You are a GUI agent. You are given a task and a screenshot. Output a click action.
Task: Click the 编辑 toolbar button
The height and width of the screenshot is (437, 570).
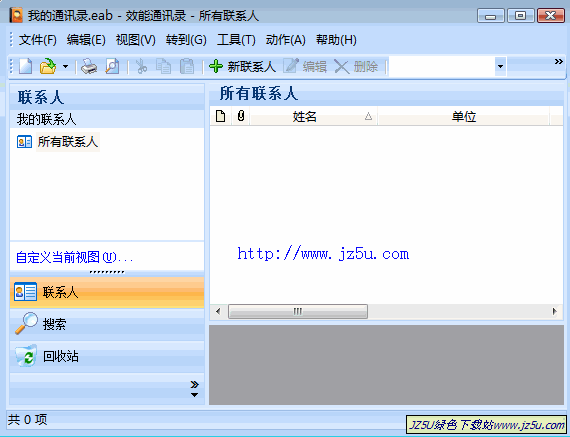pos(305,67)
